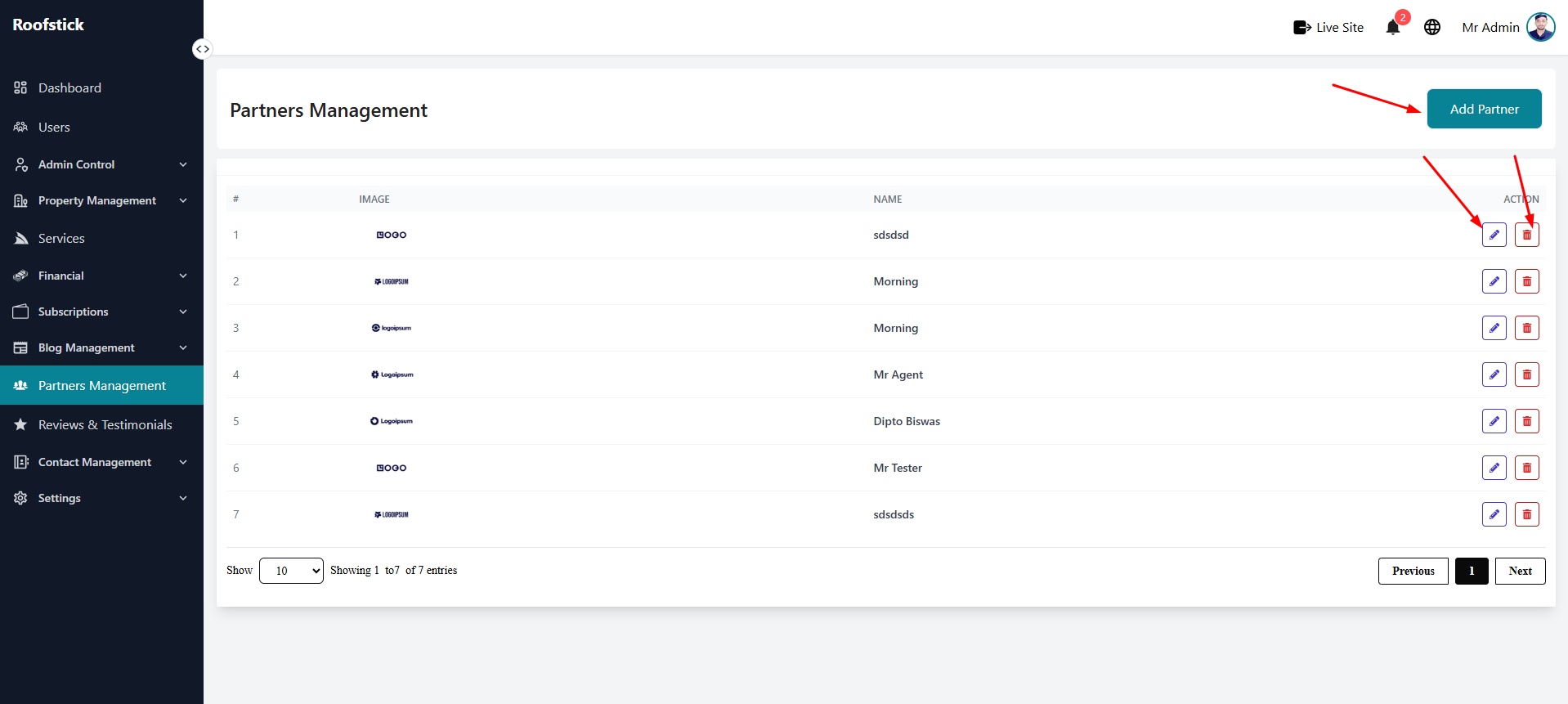Delete the Mr Tester partner

pos(1527,468)
